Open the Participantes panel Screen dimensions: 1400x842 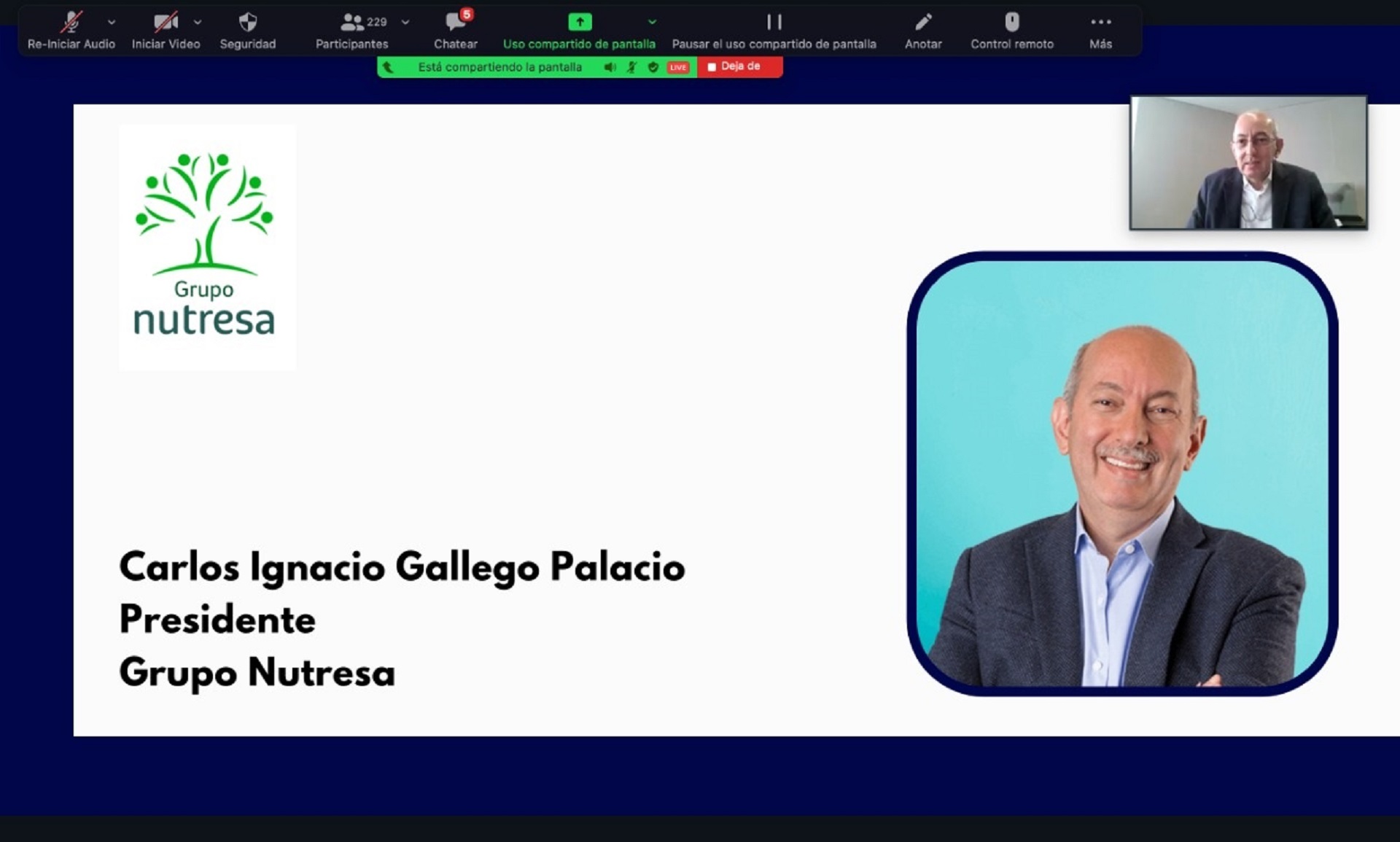pos(352,31)
